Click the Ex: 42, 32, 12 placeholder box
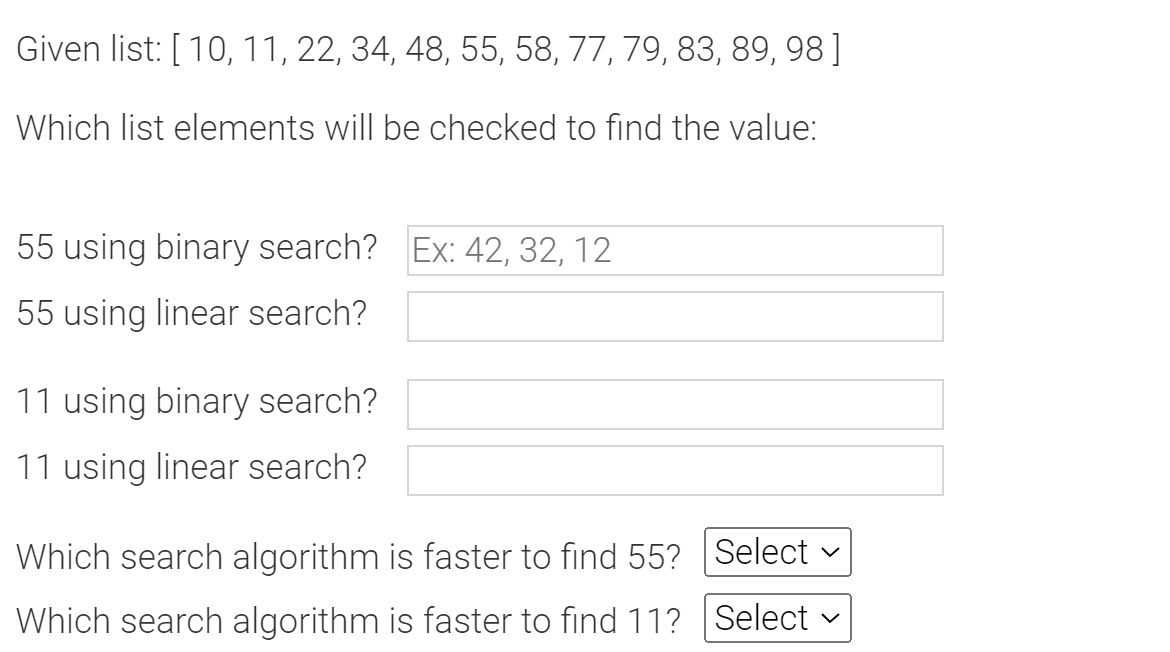Viewport: 1170px width, 652px height. coord(675,252)
